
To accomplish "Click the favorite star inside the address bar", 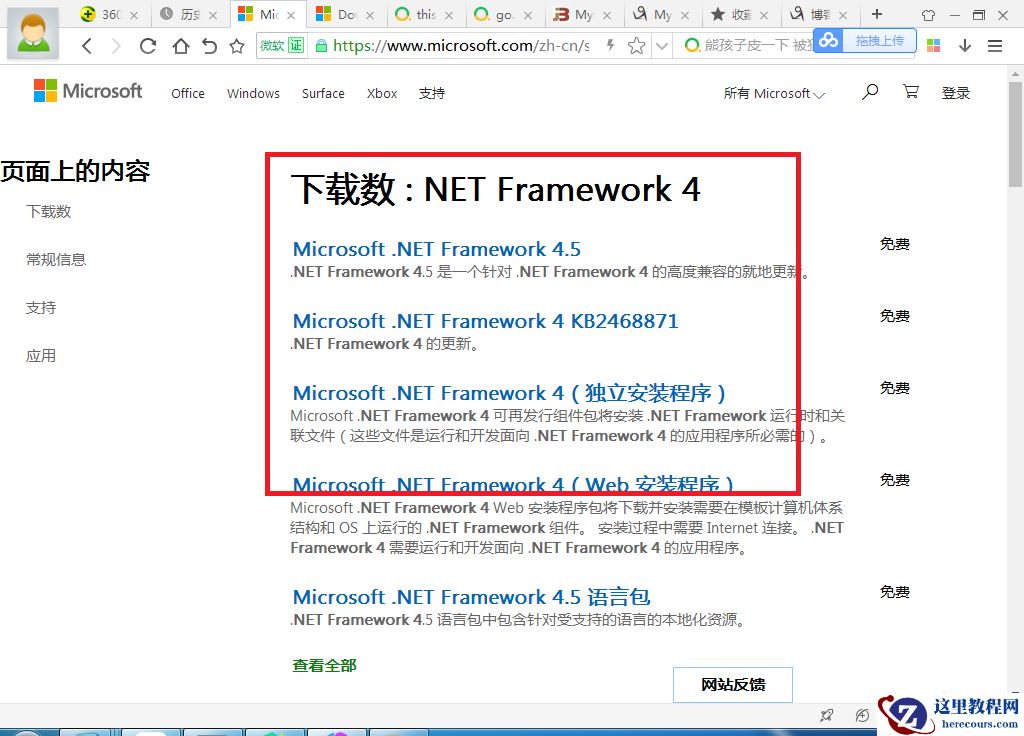I will (x=636, y=45).
